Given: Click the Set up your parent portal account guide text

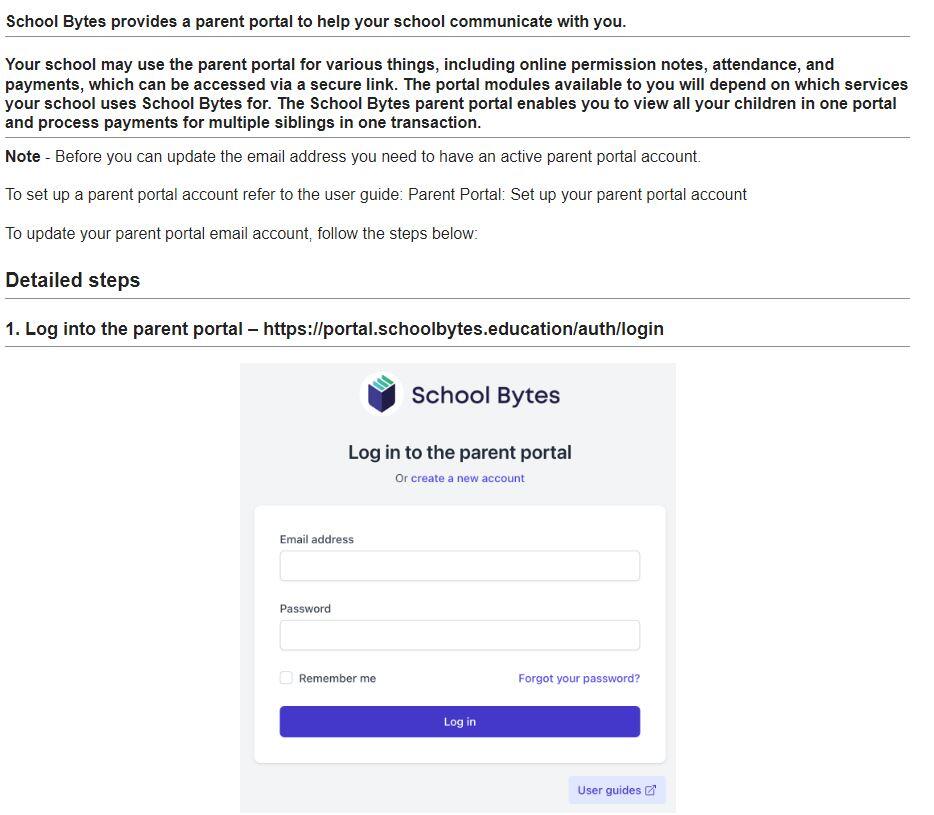Looking at the screenshot, I should pos(628,195).
